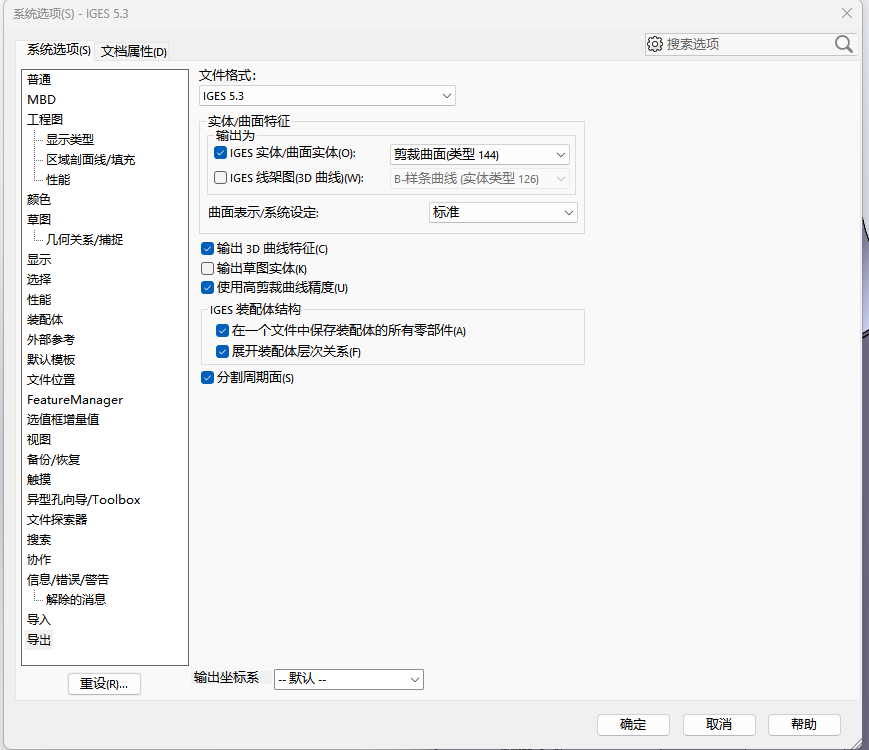
Task: Enable IGES 线架图(3D 曲线) checkbox
Action: tap(220, 177)
